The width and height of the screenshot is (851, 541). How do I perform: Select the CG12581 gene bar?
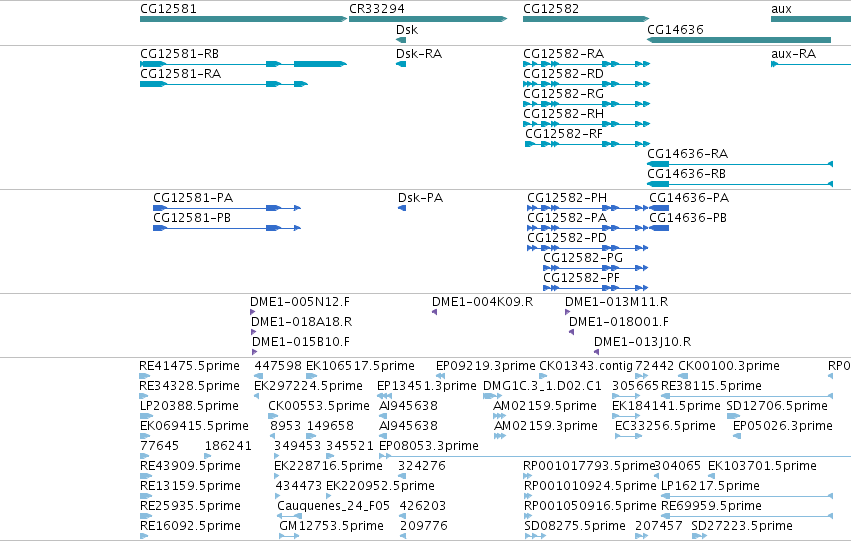pos(243,19)
